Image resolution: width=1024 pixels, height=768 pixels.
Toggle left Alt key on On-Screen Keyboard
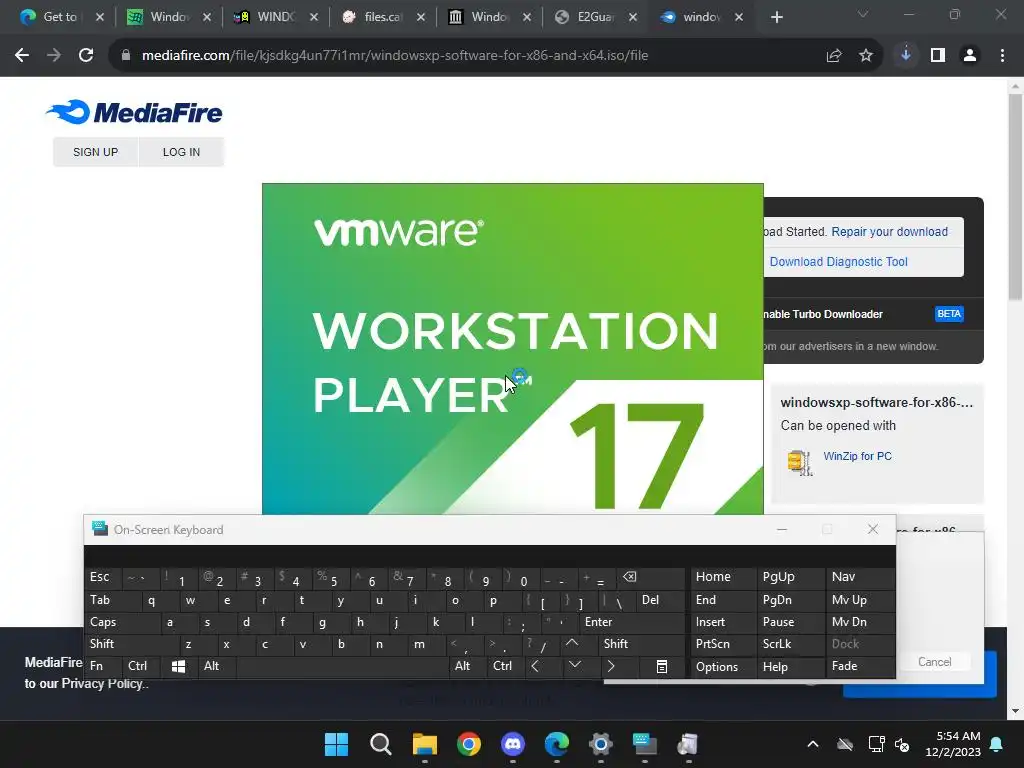point(217,666)
